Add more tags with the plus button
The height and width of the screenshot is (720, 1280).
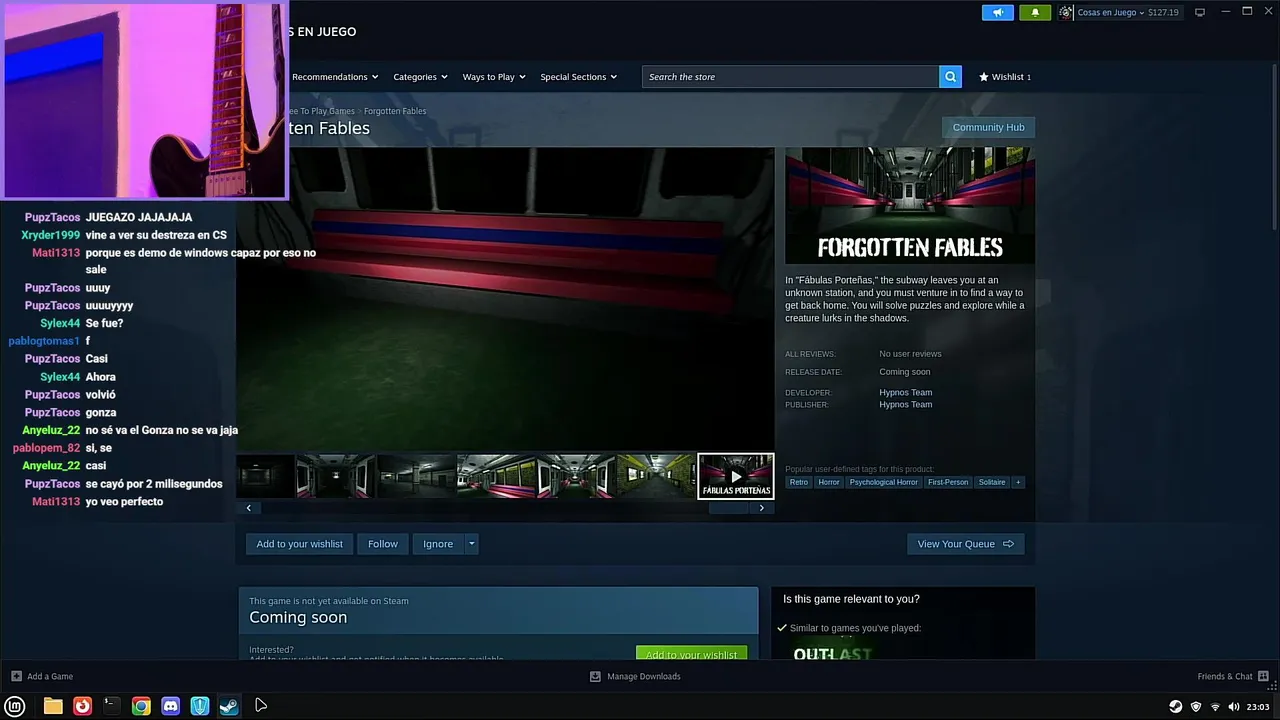1018,482
